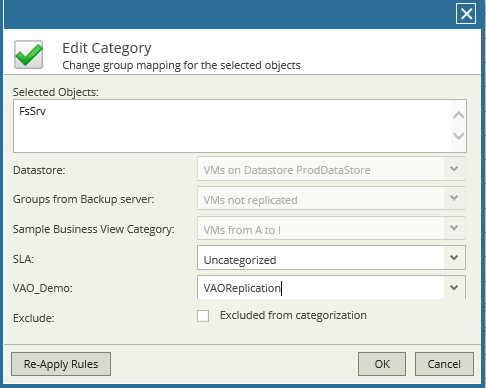Expand the SLA dropdown arrow
Screen dimensions: 486x388
pos(454,258)
